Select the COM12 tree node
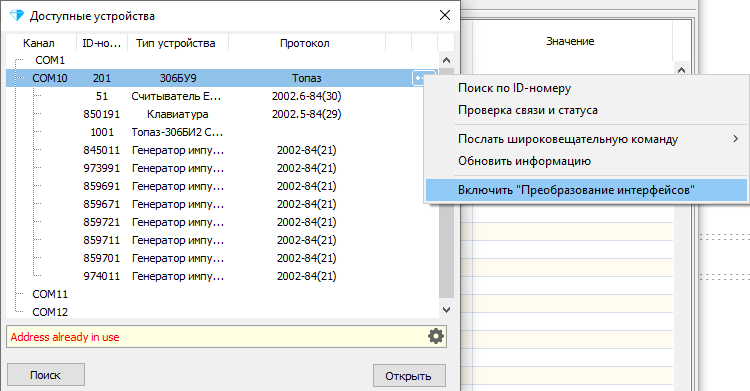This screenshot has height=391, width=750. click(x=50, y=312)
